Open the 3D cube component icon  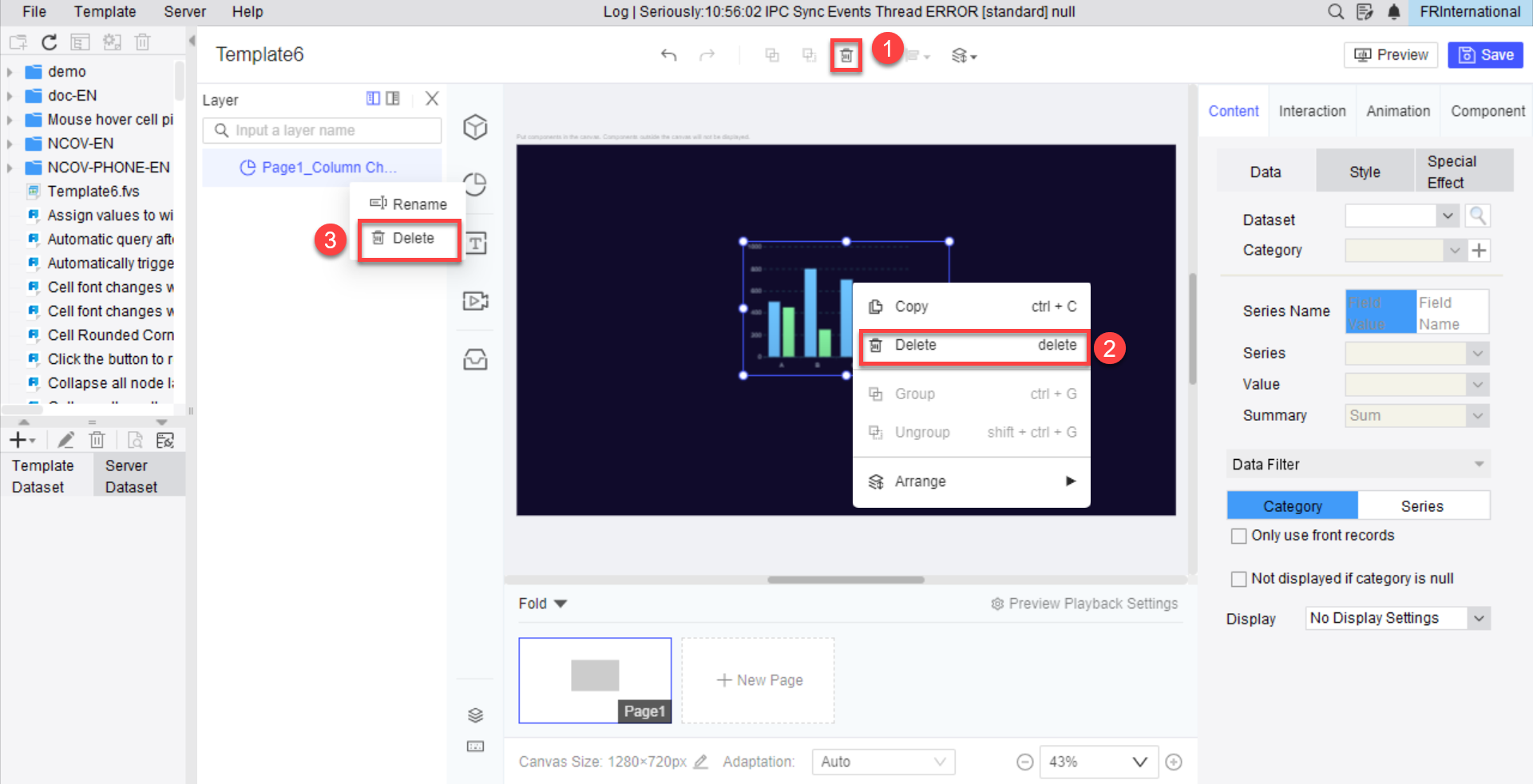point(475,127)
